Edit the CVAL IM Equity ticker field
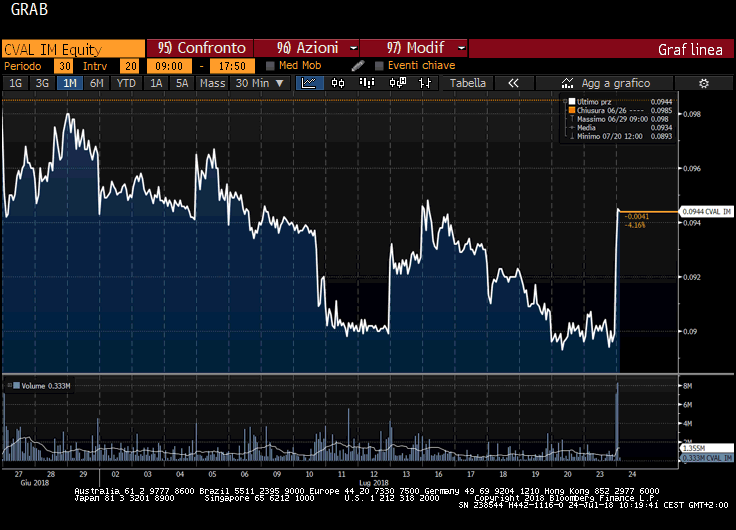The width and height of the screenshot is (736, 530). (73, 49)
